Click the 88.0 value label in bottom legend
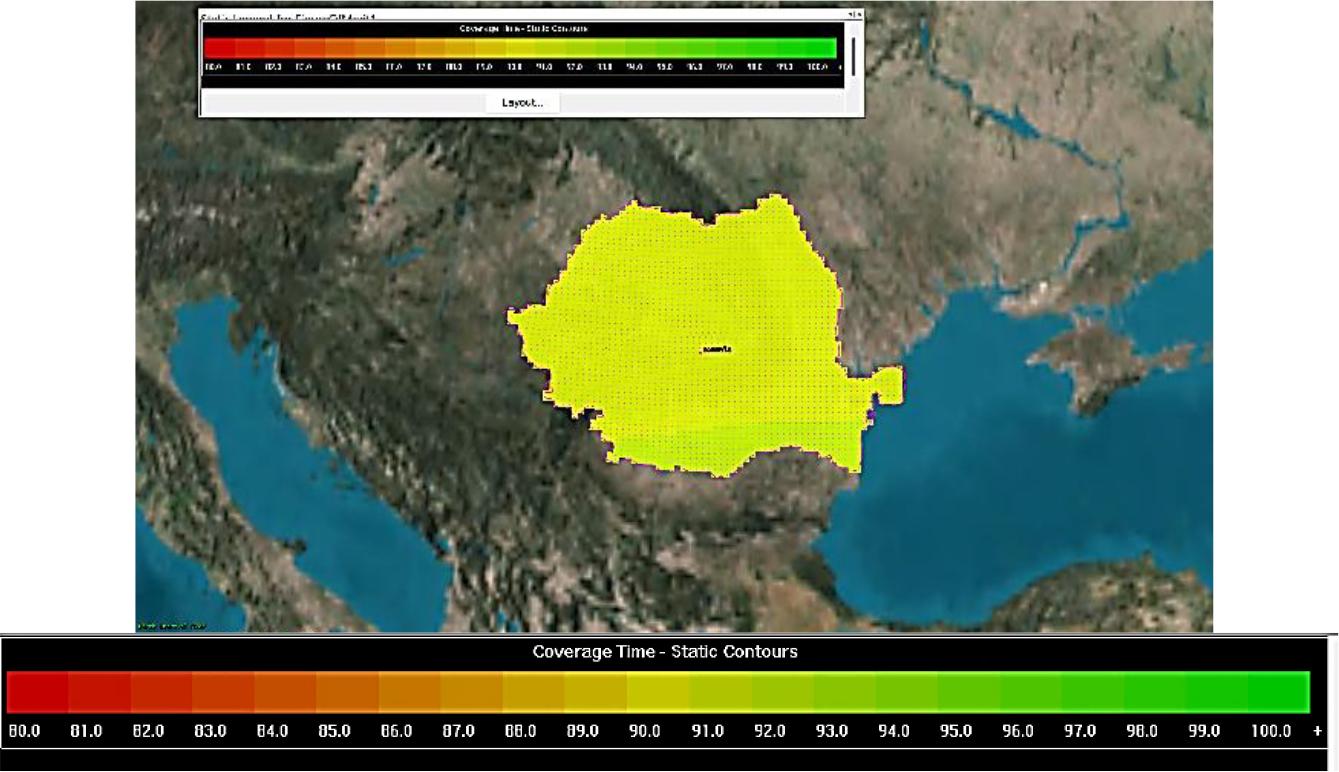The width and height of the screenshot is (1339, 772). pos(520,731)
